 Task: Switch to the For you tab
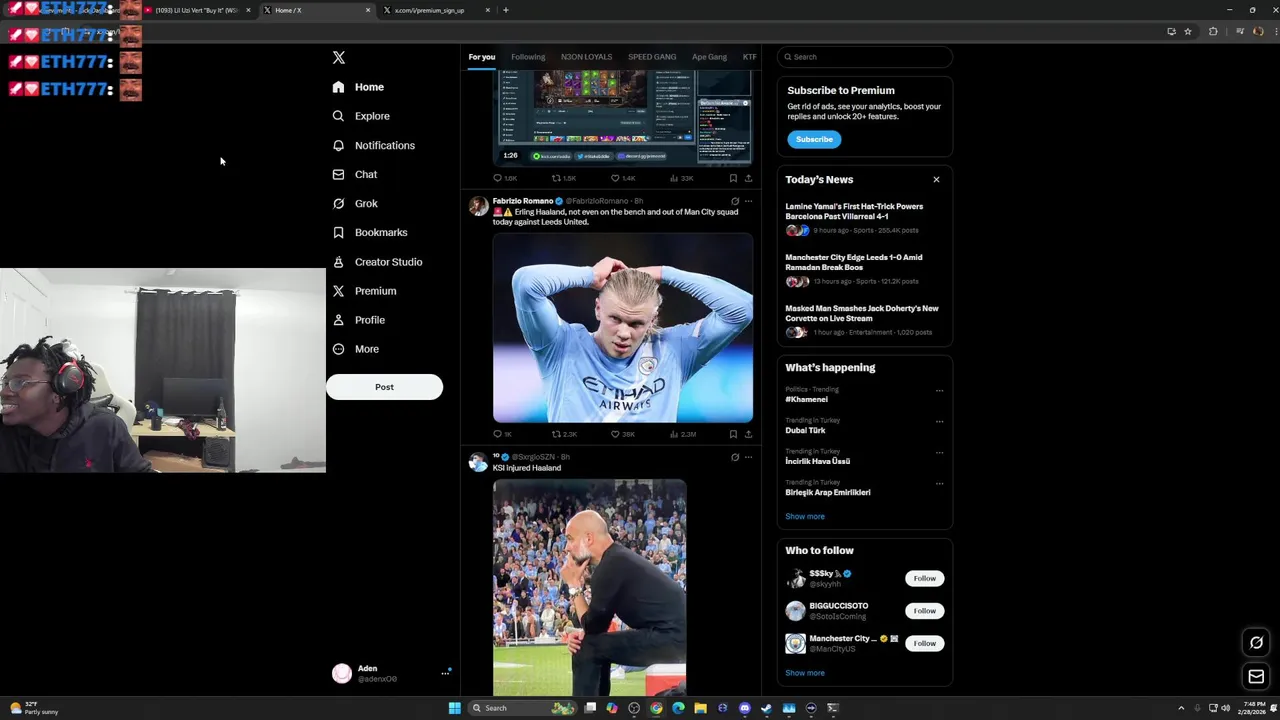point(482,57)
